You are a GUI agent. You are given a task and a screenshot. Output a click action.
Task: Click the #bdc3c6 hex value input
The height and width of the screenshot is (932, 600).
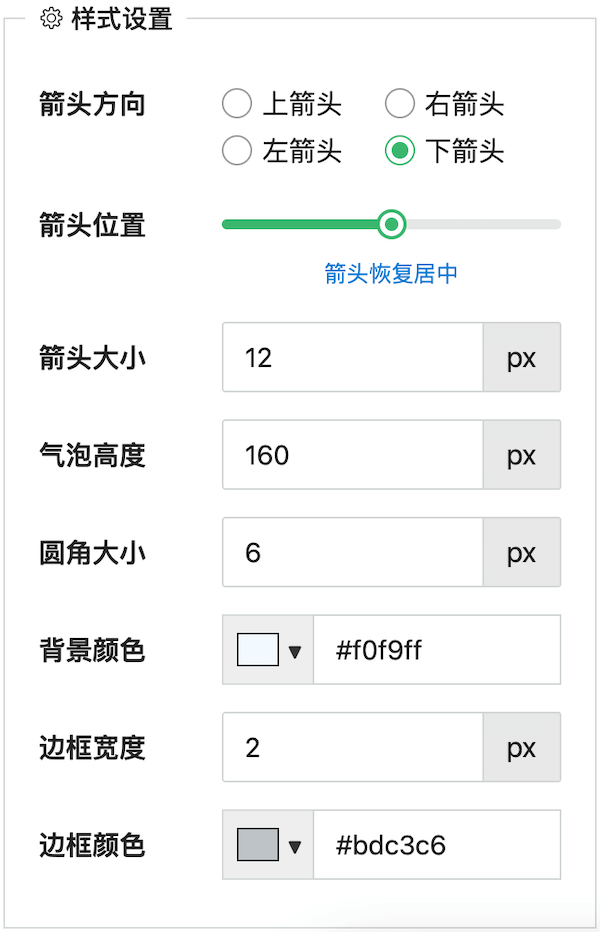pyautogui.click(x=437, y=845)
